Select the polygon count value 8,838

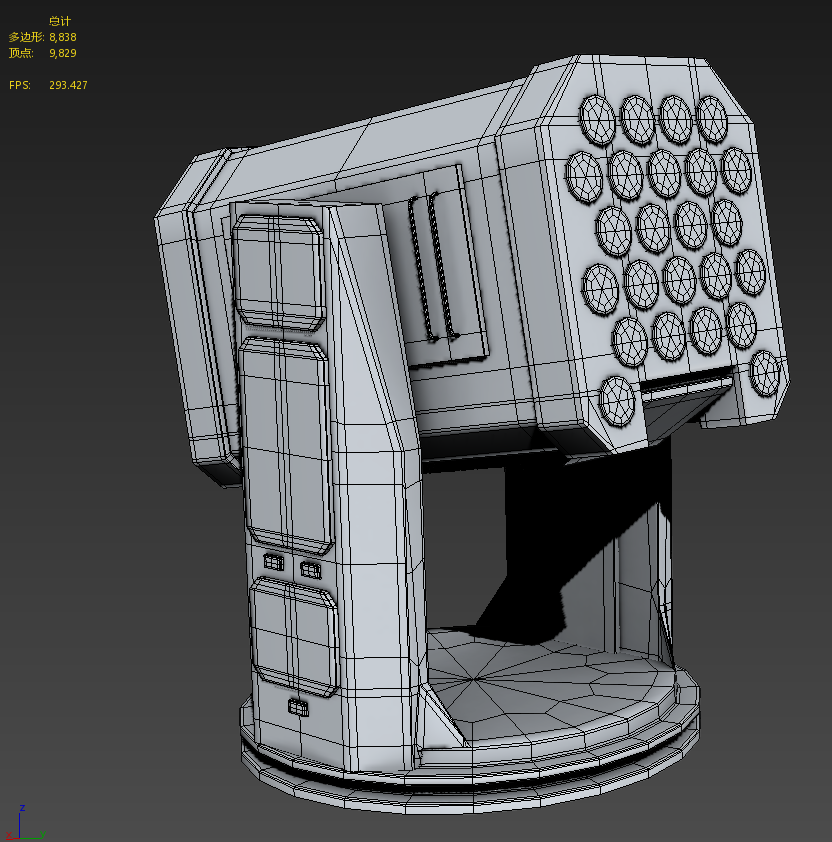pyautogui.click(x=63, y=37)
